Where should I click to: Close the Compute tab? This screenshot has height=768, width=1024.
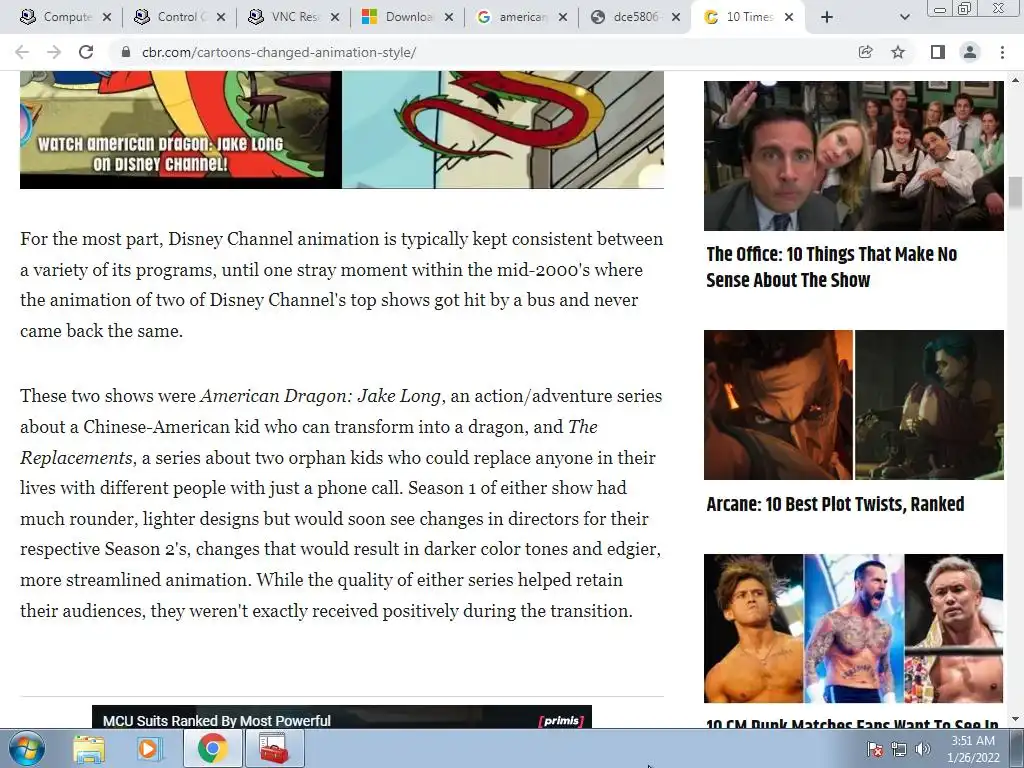point(107,17)
